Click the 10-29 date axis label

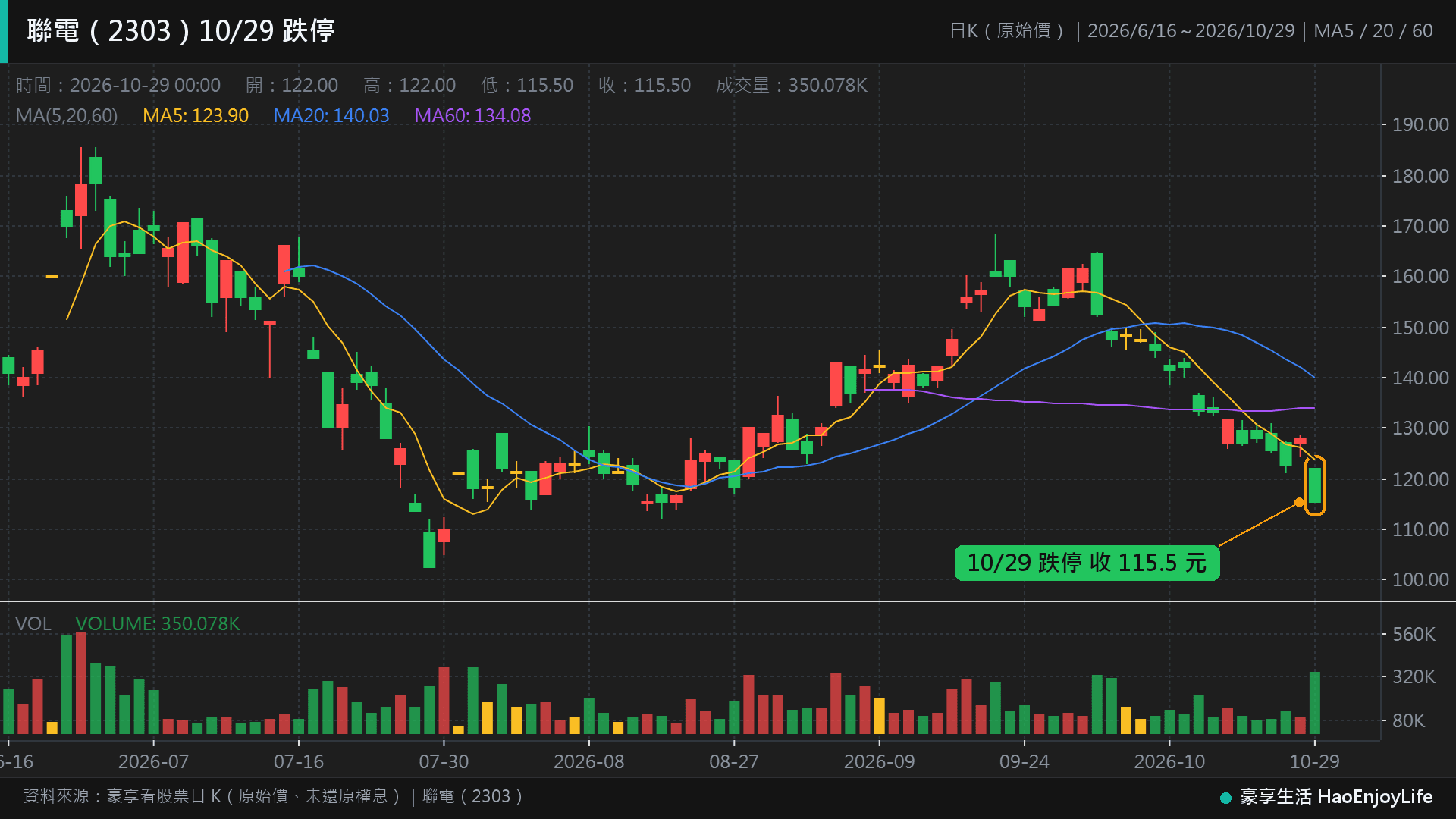tap(1315, 761)
